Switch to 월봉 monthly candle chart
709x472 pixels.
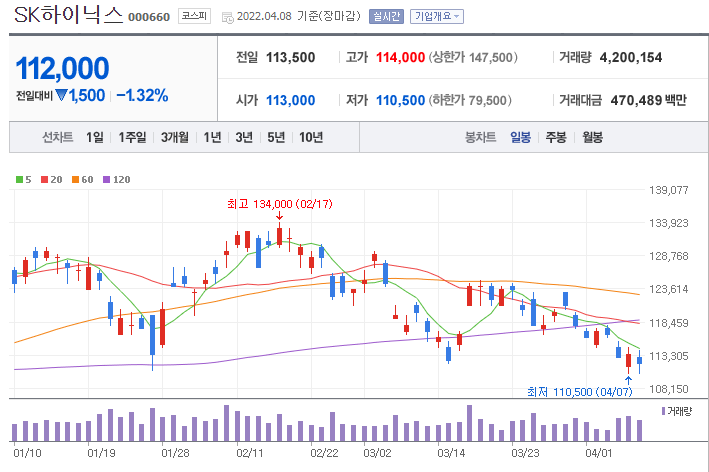[592, 137]
